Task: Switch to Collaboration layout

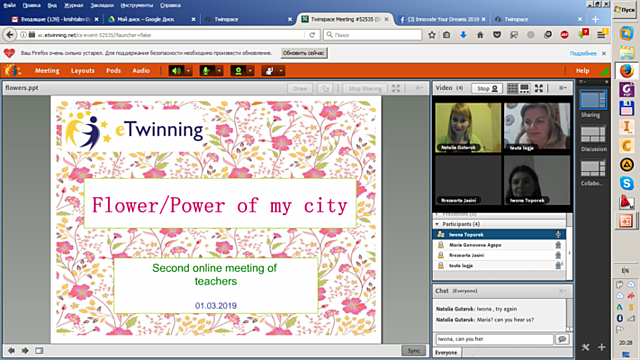Action: tap(593, 169)
